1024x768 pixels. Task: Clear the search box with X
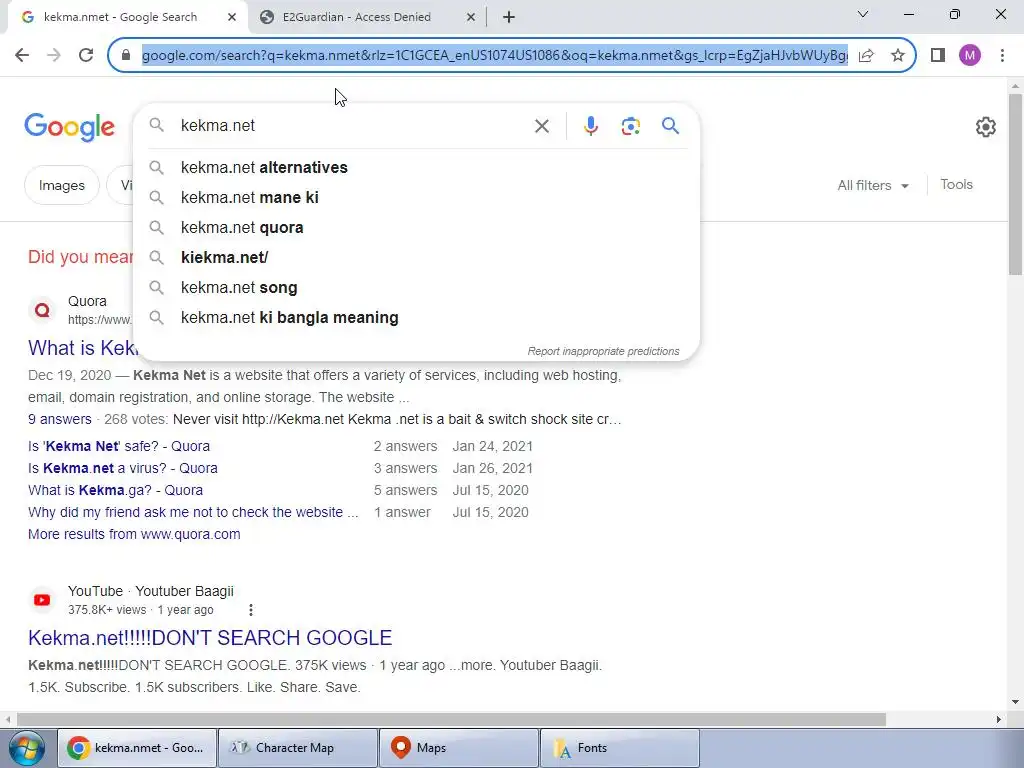point(541,125)
